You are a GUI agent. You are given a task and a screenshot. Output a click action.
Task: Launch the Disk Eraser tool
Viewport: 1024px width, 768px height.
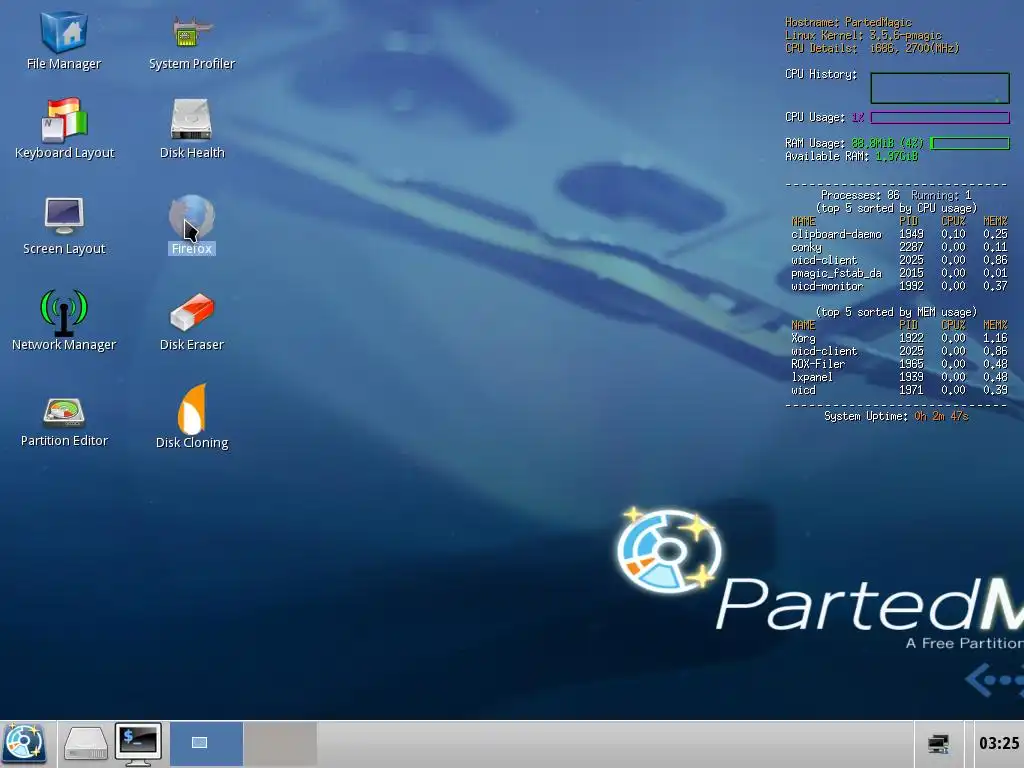tap(191, 321)
